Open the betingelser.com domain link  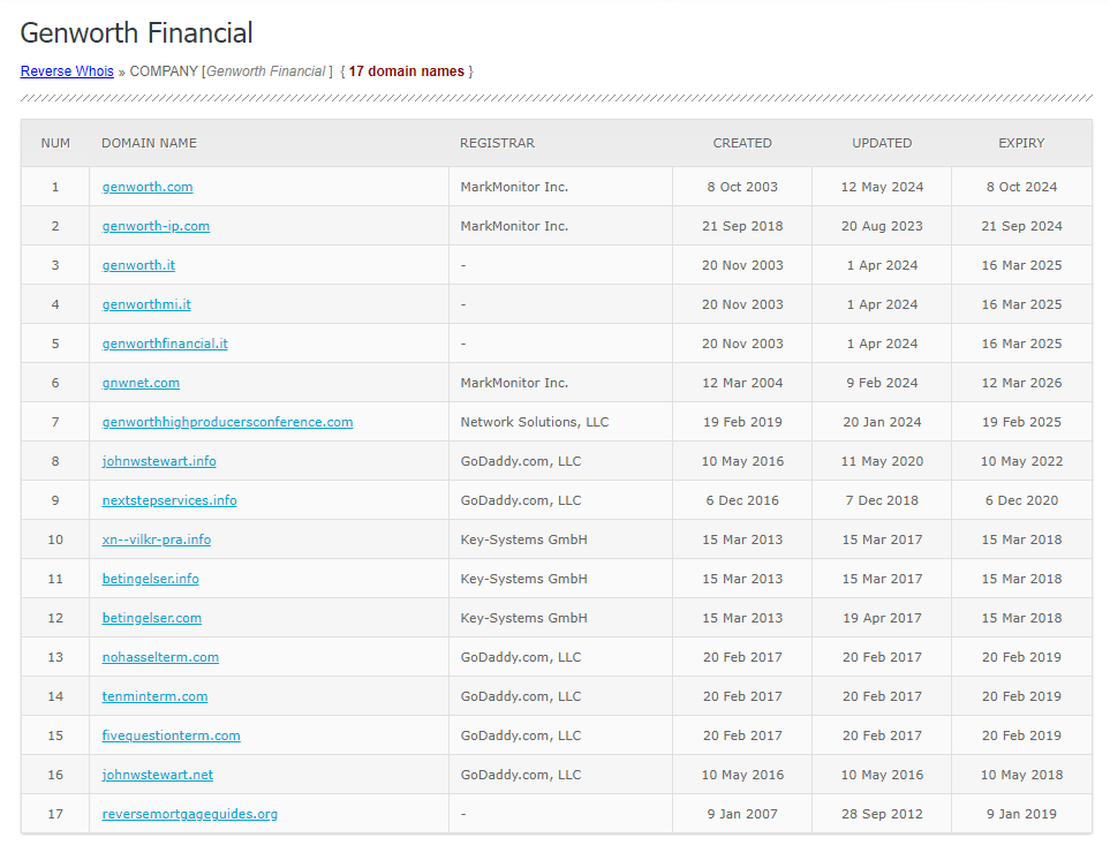tap(151, 617)
